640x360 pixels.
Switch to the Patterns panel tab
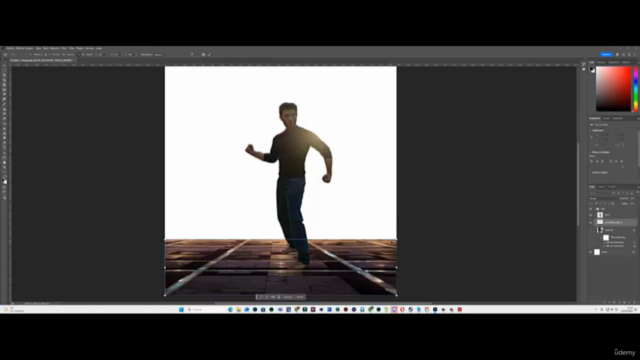tap(626, 62)
